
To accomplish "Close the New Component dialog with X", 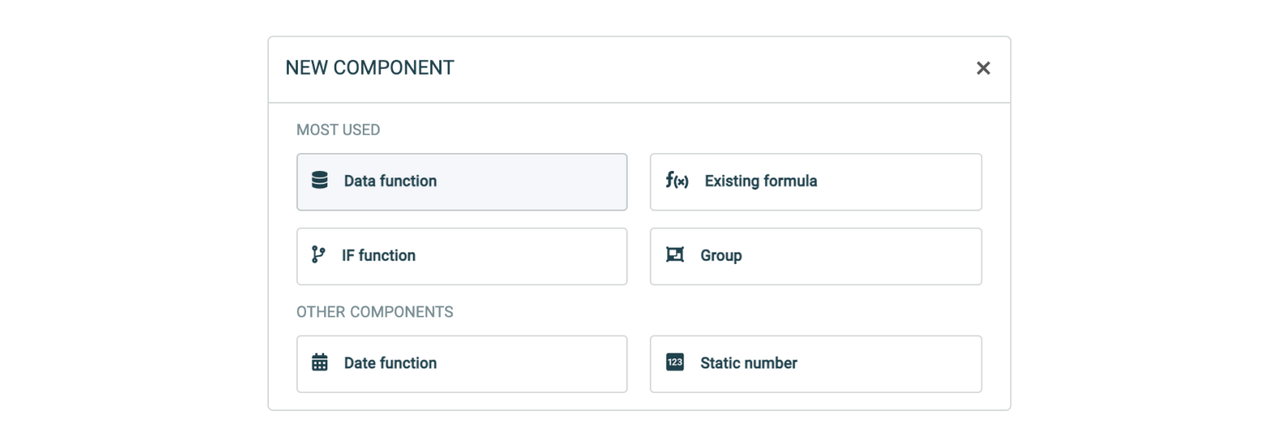I will pyautogui.click(x=983, y=68).
